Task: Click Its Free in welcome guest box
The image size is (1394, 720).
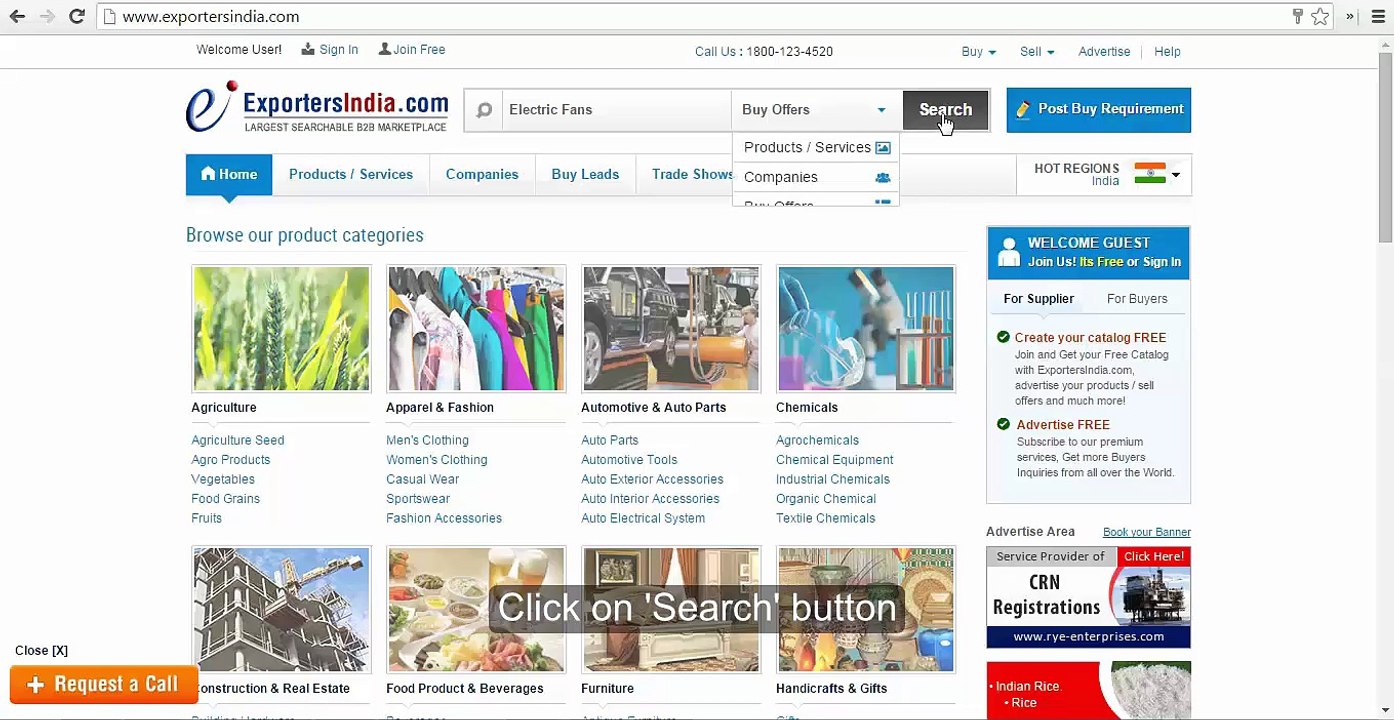Action: tap(1101, 262)
